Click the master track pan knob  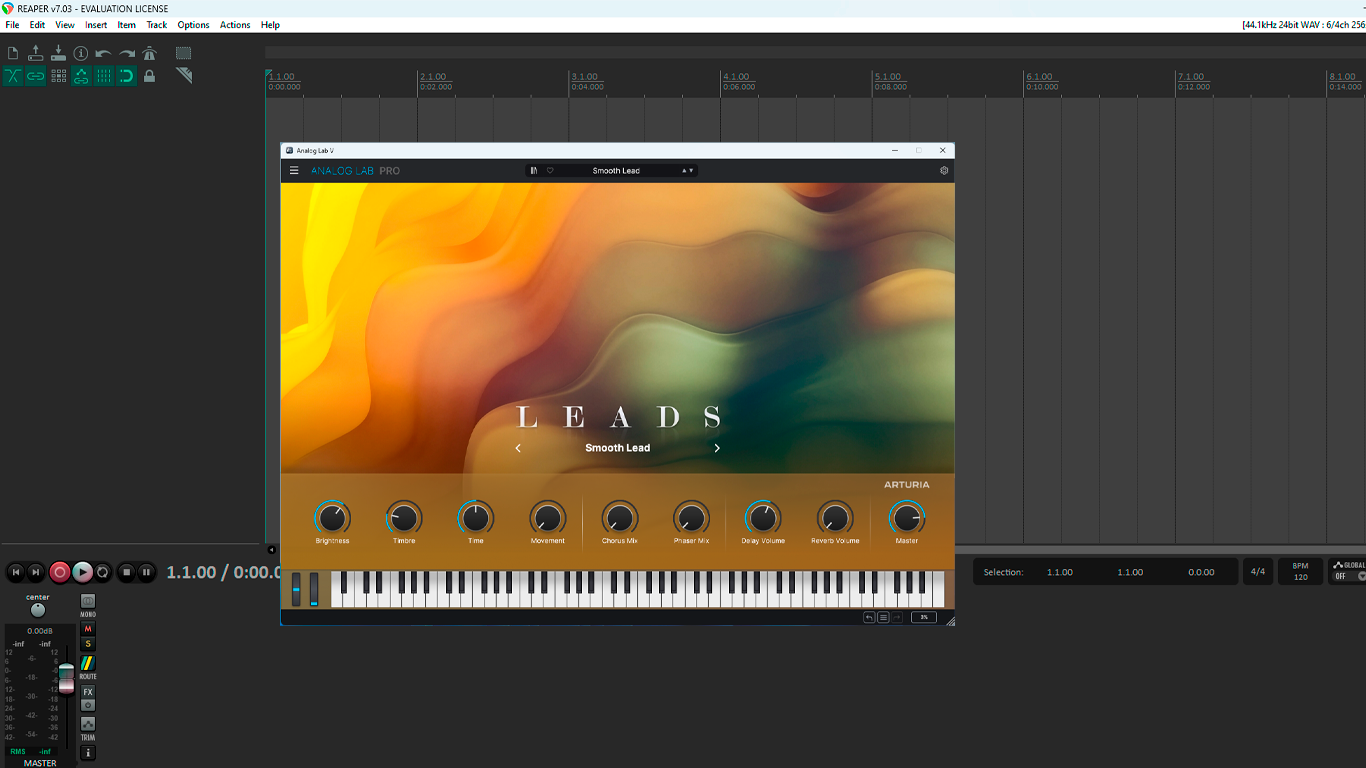[38, 610]
